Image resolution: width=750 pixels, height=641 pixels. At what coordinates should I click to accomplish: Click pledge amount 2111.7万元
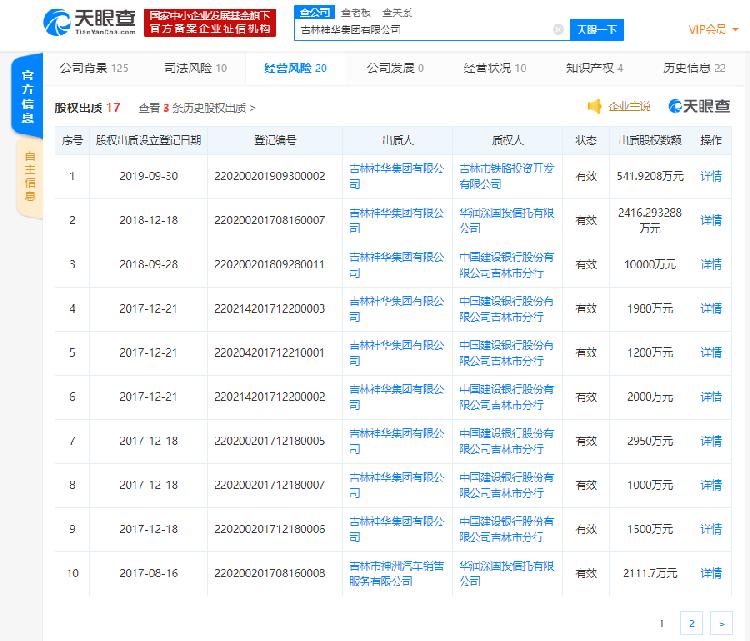[650, 573]
